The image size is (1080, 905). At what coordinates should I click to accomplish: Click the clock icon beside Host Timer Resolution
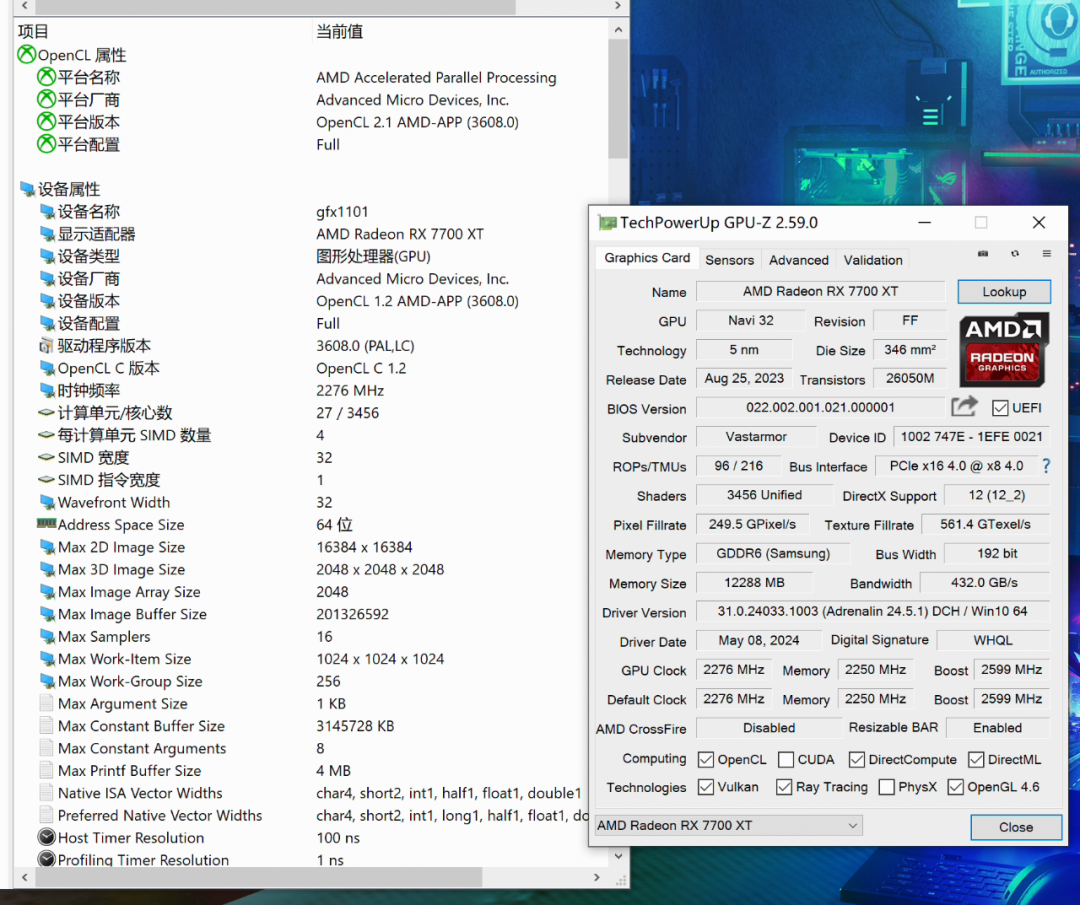pos(46,838)
